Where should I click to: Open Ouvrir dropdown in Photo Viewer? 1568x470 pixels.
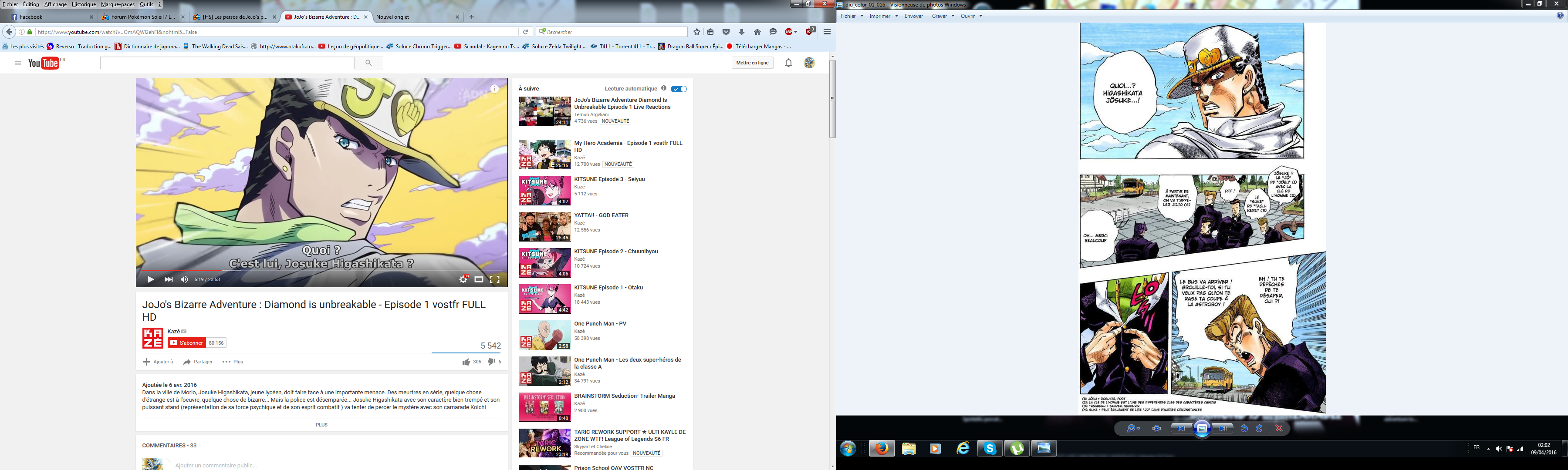(971, 16)
